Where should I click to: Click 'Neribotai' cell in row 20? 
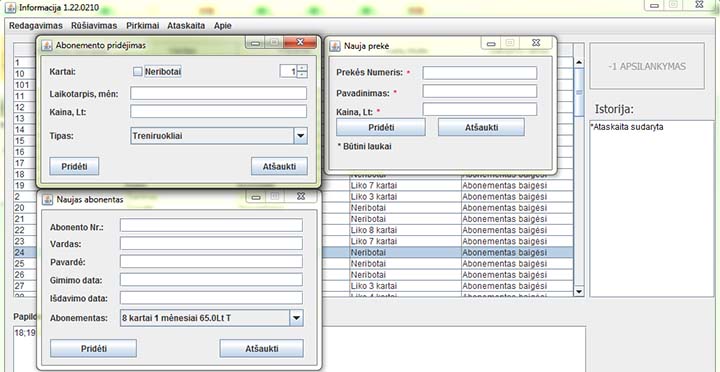[405, 208]
